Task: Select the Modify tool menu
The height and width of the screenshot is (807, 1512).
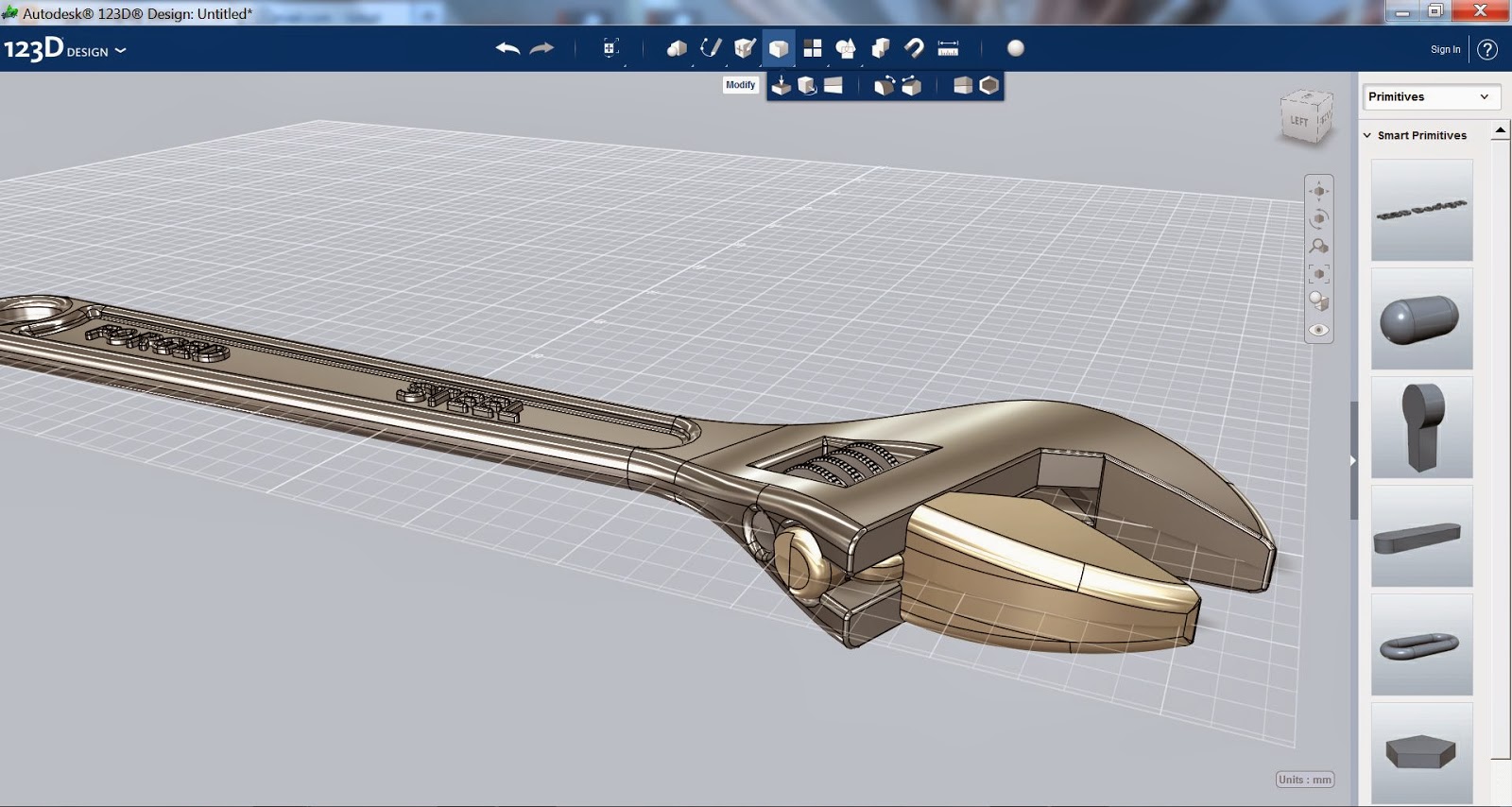Action: coord(779,48)
